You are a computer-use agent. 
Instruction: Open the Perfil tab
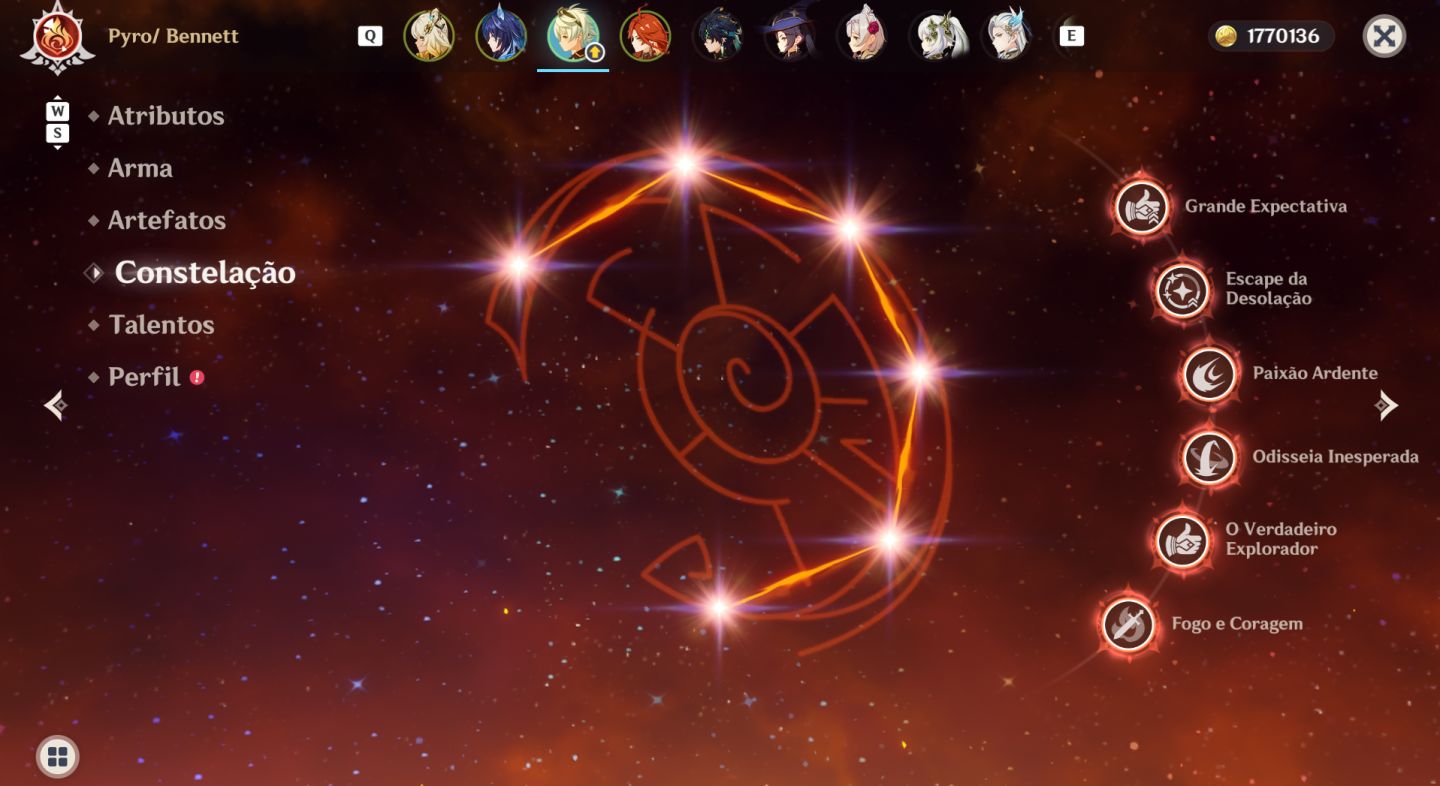coord(144,377)
